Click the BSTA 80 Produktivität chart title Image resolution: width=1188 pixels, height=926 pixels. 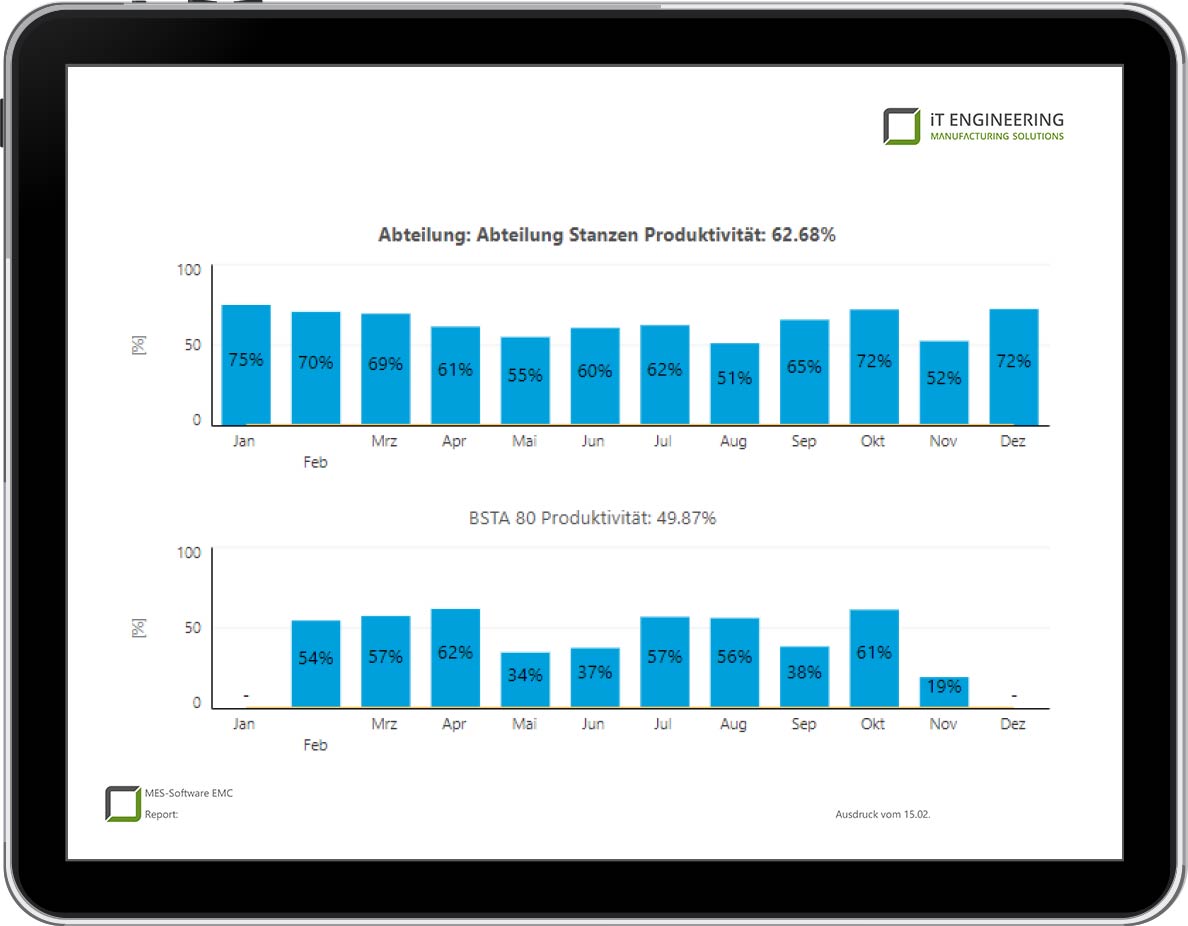(592, 518)
